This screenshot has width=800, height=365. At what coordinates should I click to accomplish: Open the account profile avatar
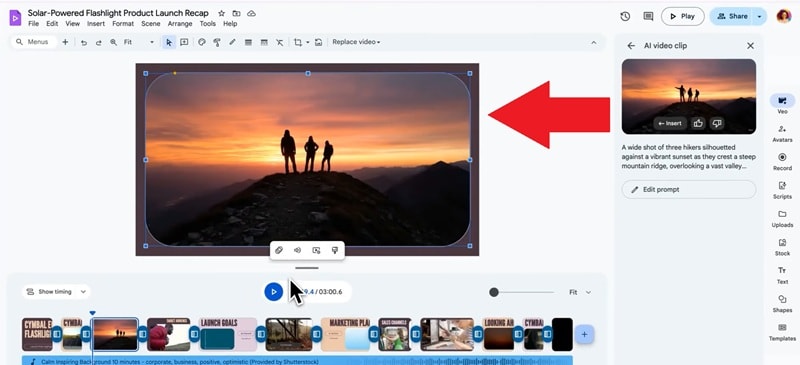[x=784, y=16]
